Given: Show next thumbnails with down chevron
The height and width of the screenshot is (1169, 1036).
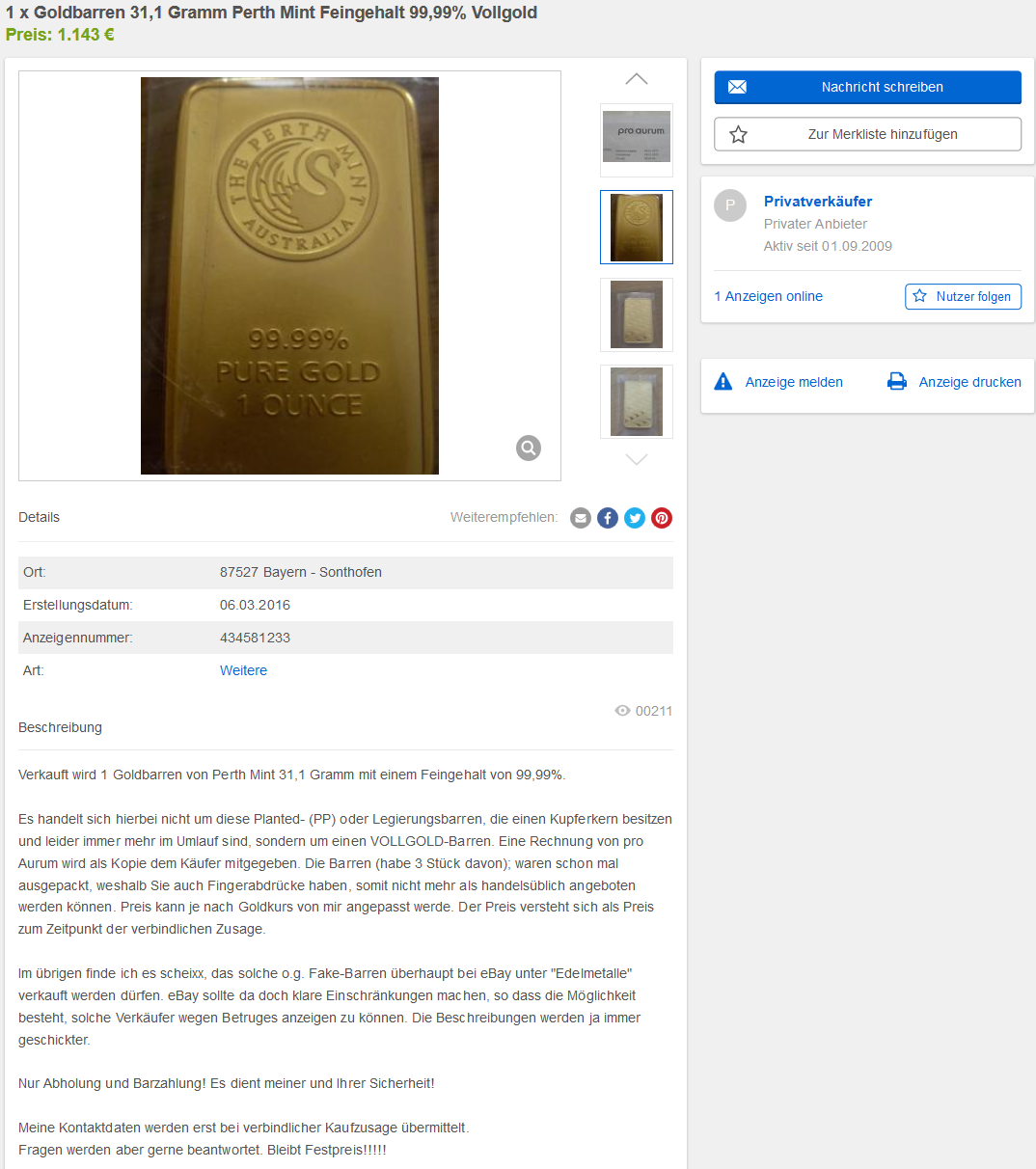Looking at the screenshot, I should (637, 460).
